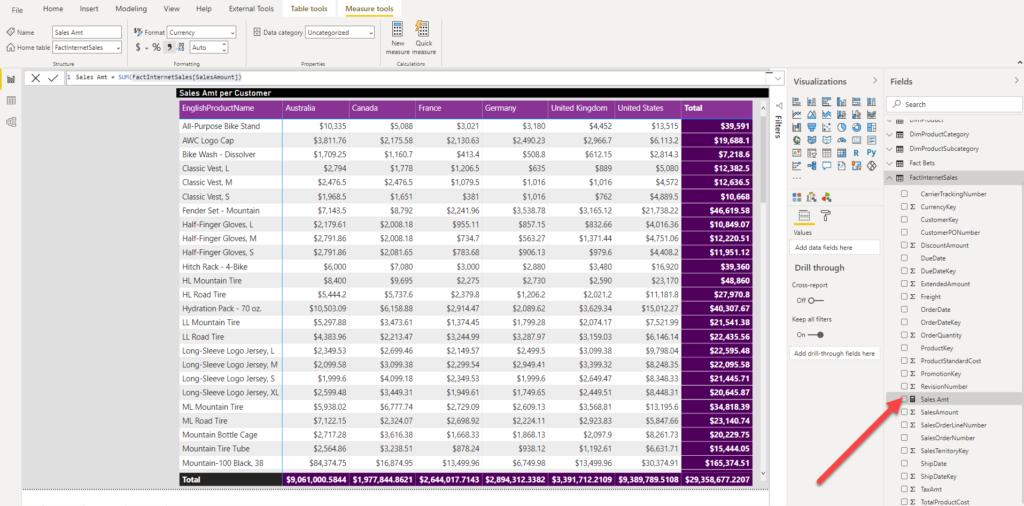Choose the slicer visual icon
Image resolution: width=1024 pixels, height=506 pixels.
(x=812, y=153)
